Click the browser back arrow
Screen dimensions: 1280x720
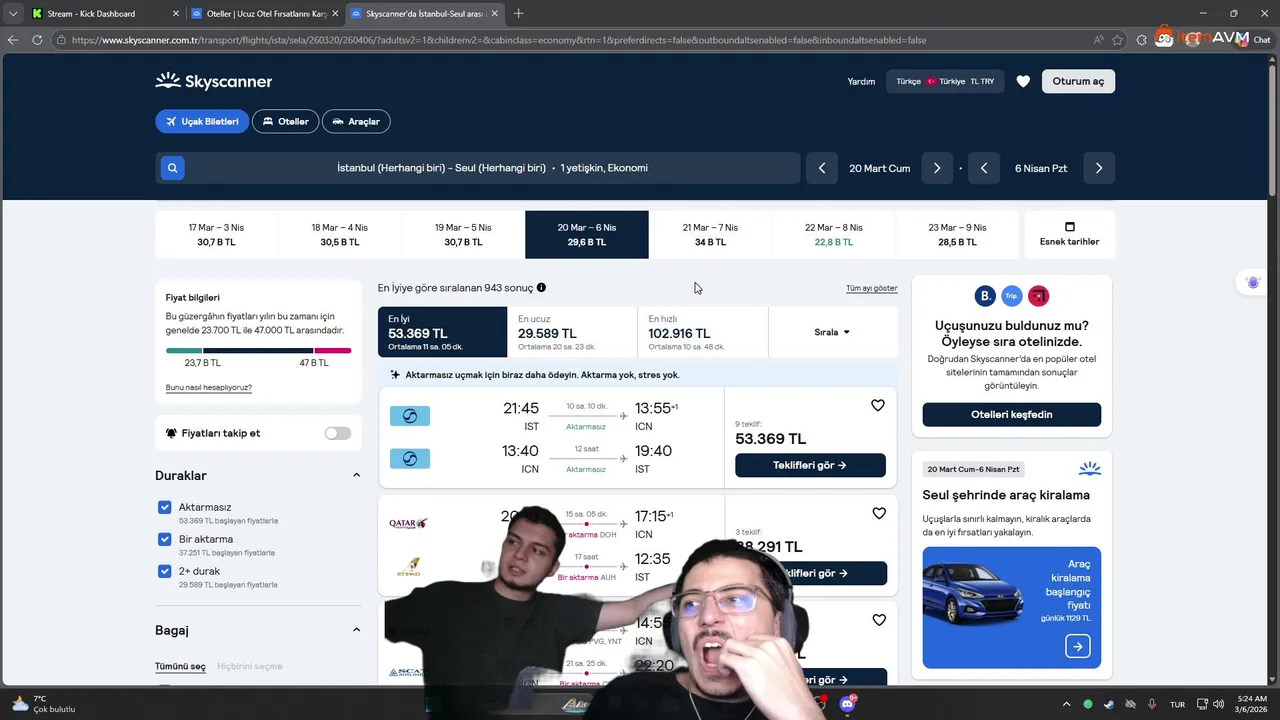tap(13, 40)
